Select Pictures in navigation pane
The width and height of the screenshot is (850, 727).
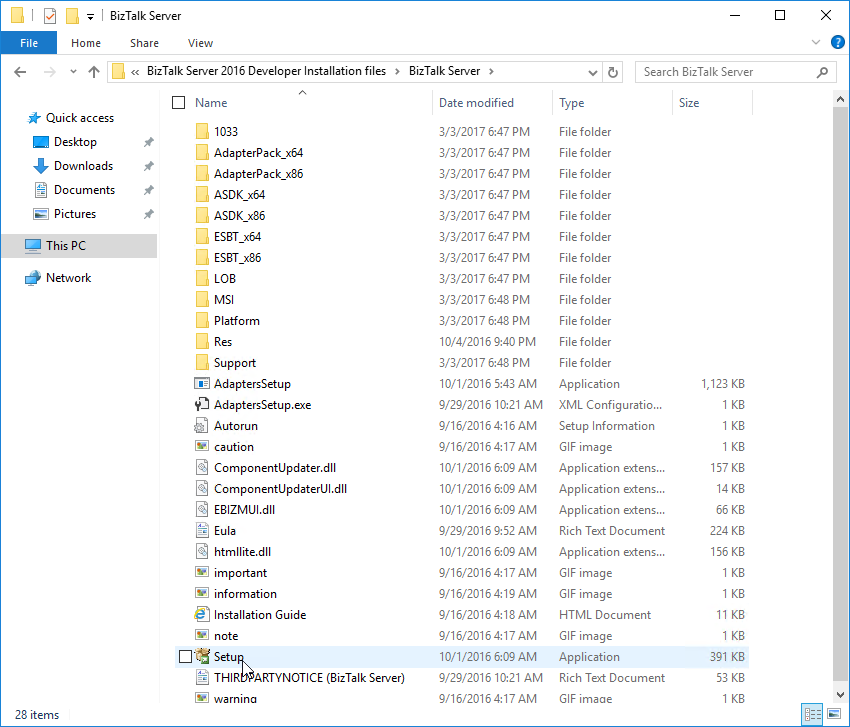coord(75,214)
